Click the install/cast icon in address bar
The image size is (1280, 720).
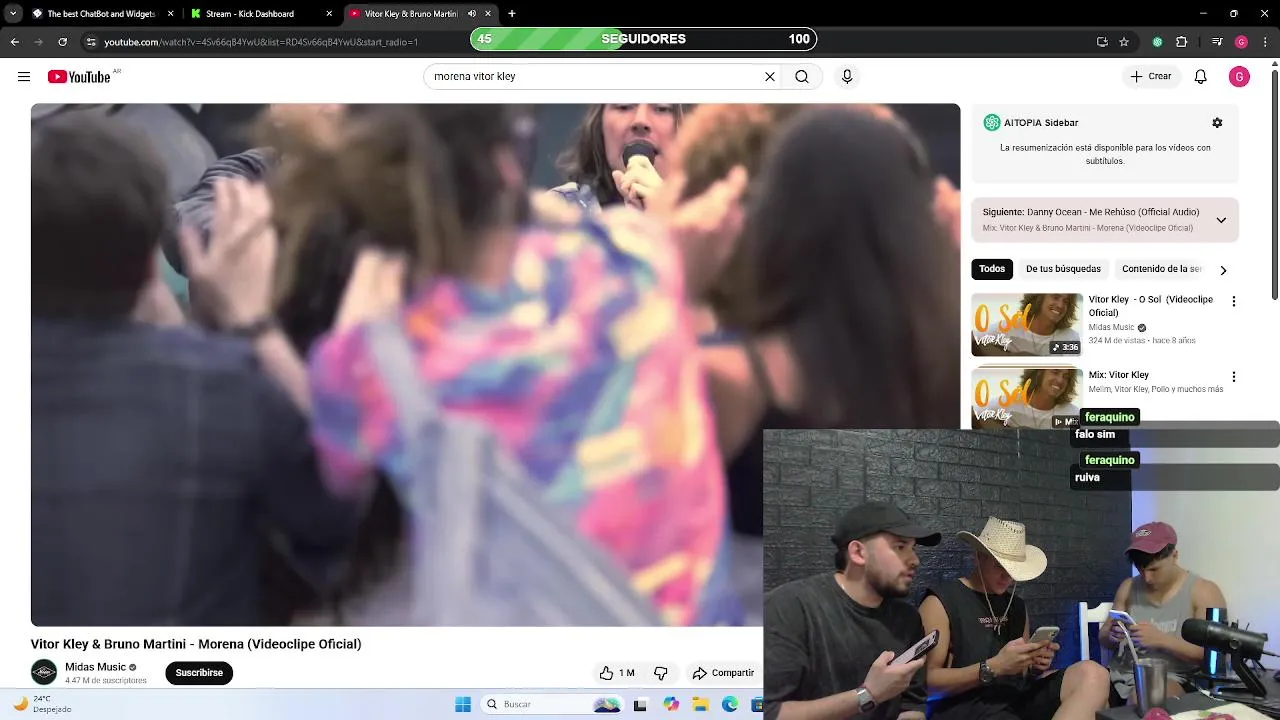(1102, 42)
